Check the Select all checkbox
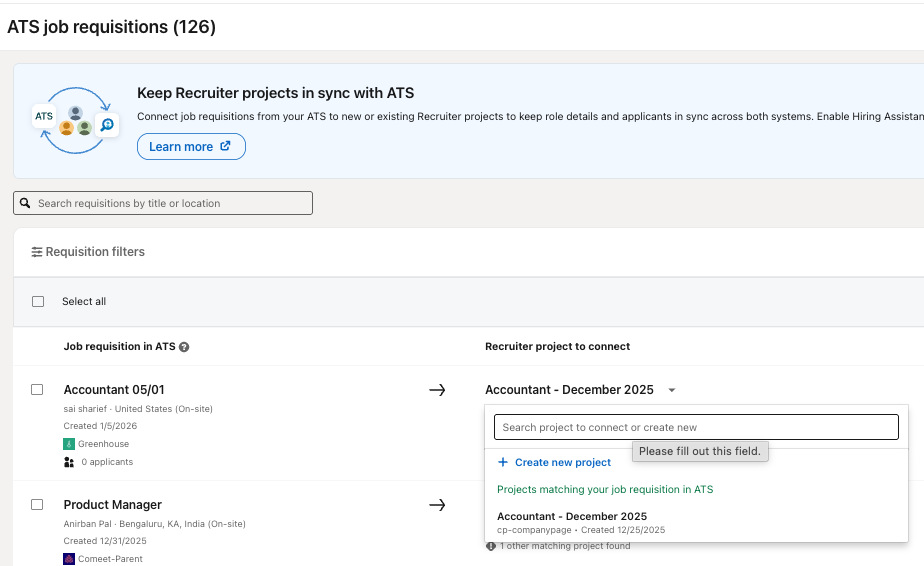 (x=38, y=301)
